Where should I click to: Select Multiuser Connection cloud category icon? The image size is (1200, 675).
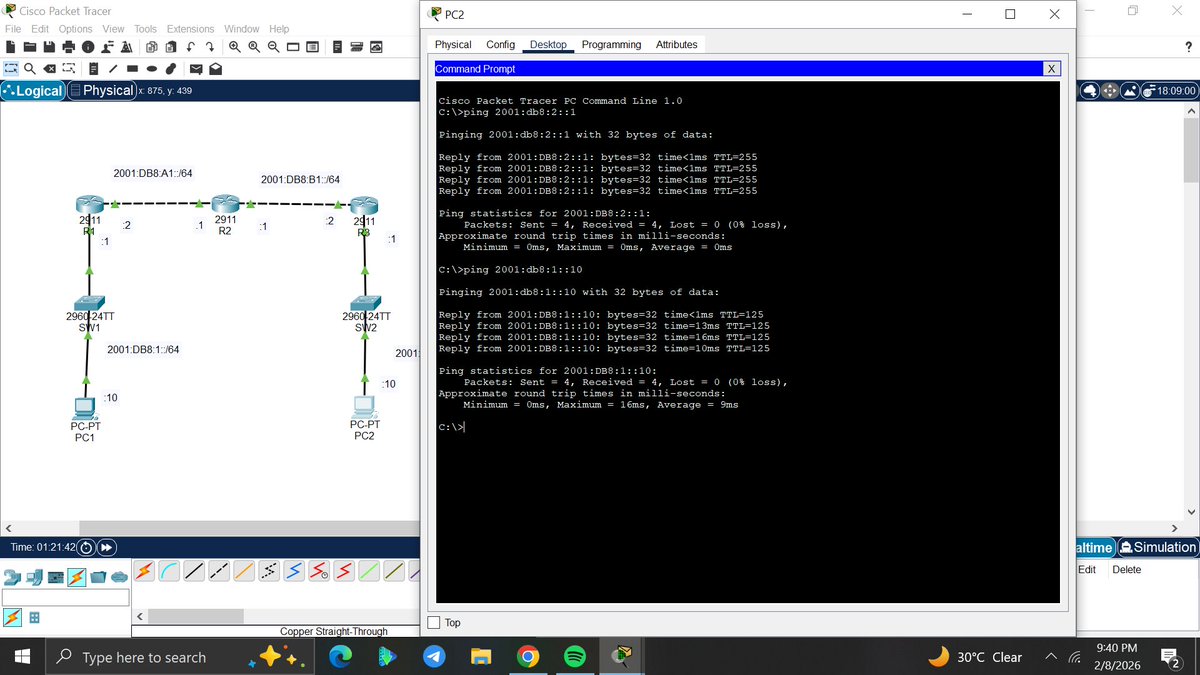pos(119,577)
